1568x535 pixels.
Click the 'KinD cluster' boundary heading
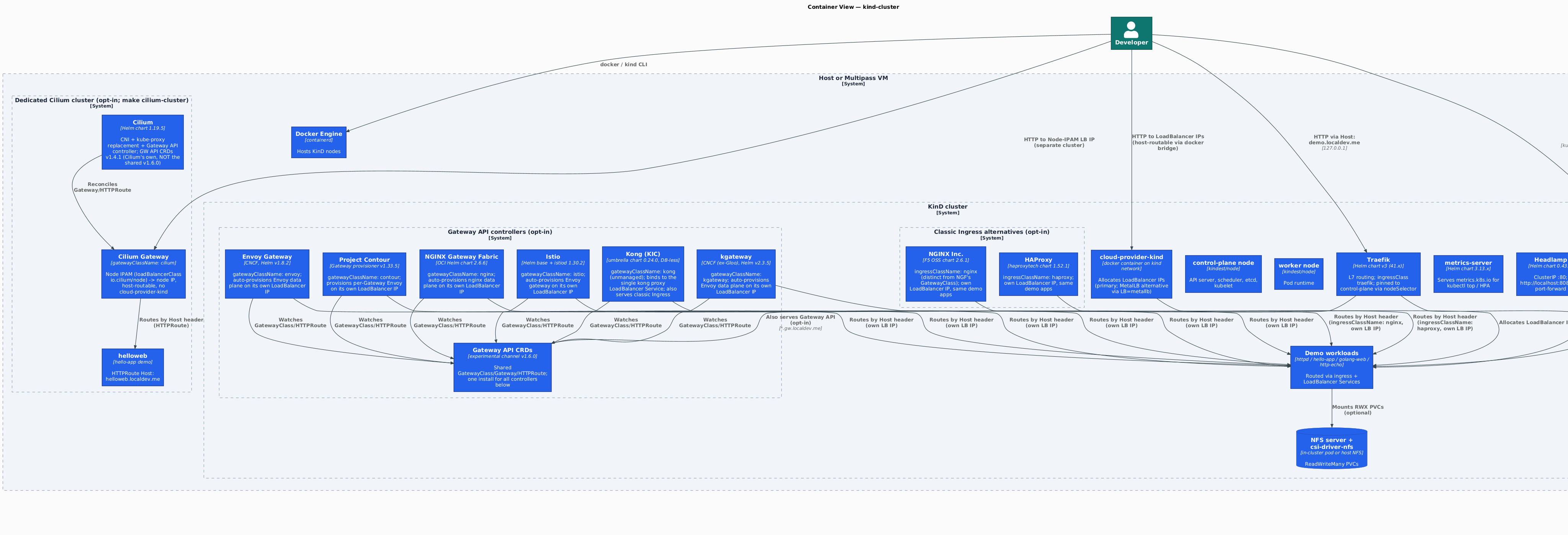948,207
